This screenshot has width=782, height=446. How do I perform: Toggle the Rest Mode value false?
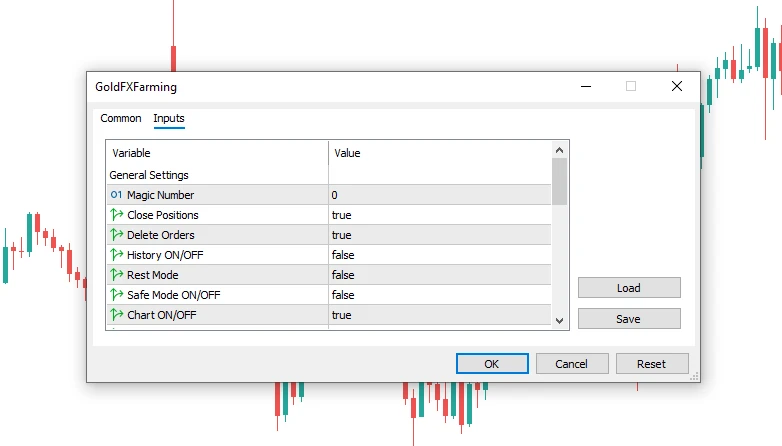440,275
